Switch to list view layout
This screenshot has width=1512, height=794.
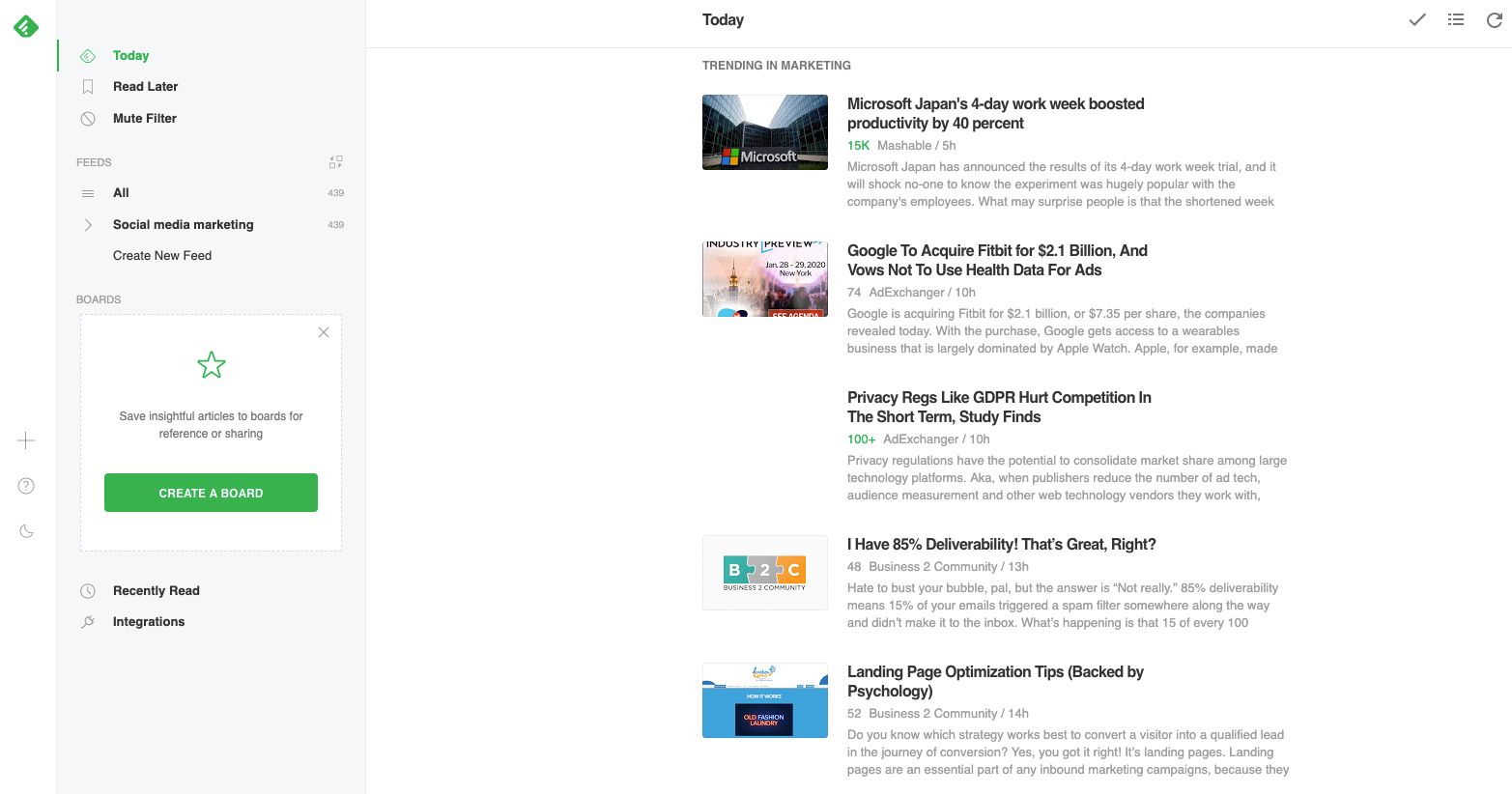tap(1455, 19)
